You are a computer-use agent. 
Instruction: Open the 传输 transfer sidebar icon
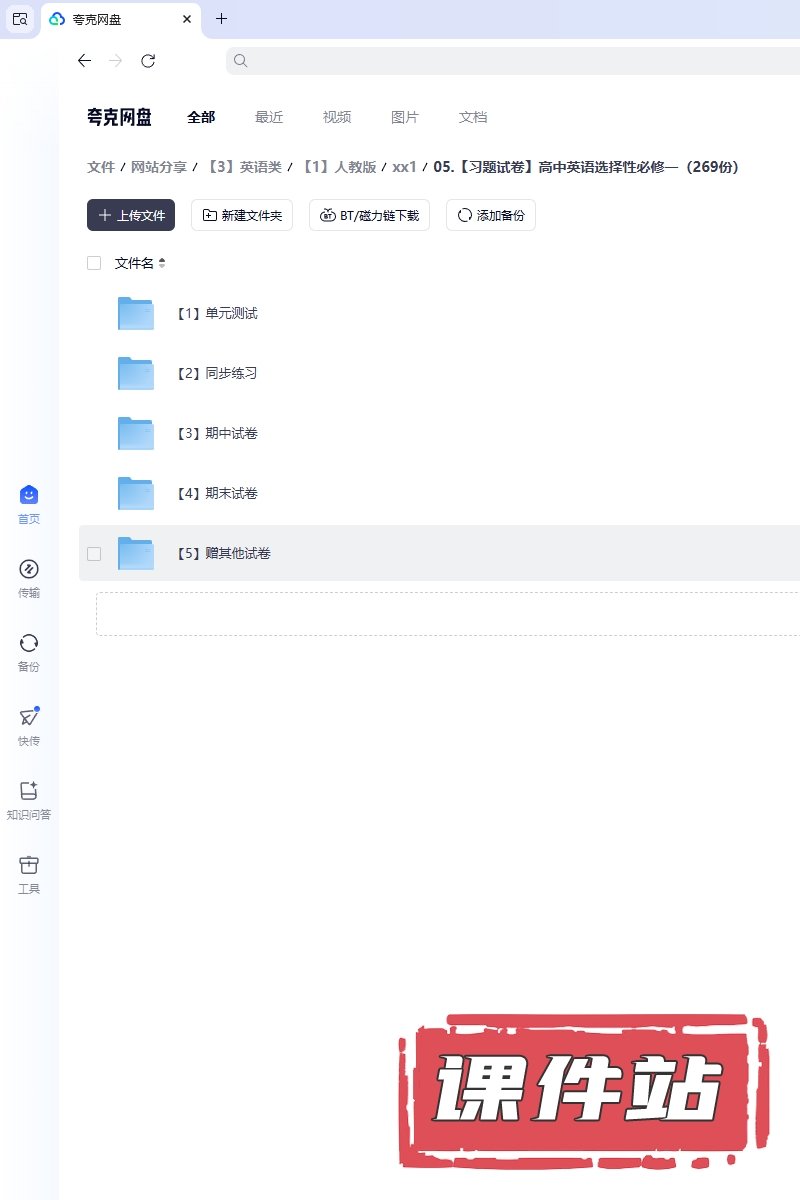click(x=29, y=570)
